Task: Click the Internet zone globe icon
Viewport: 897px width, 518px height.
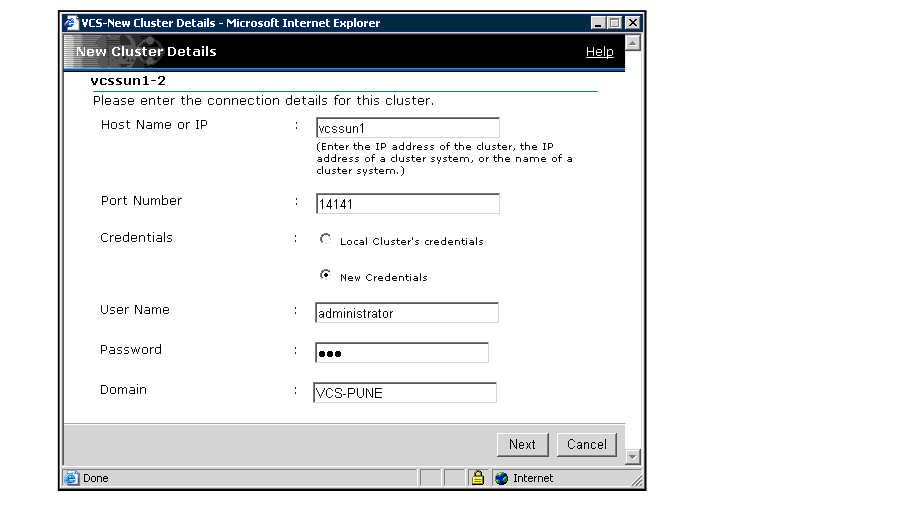Action: click(502, 478)
